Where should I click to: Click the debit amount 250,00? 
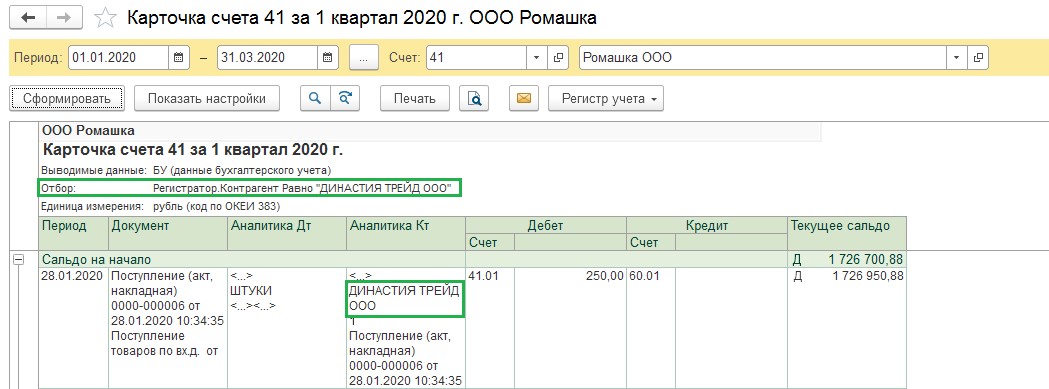[604, 275]
